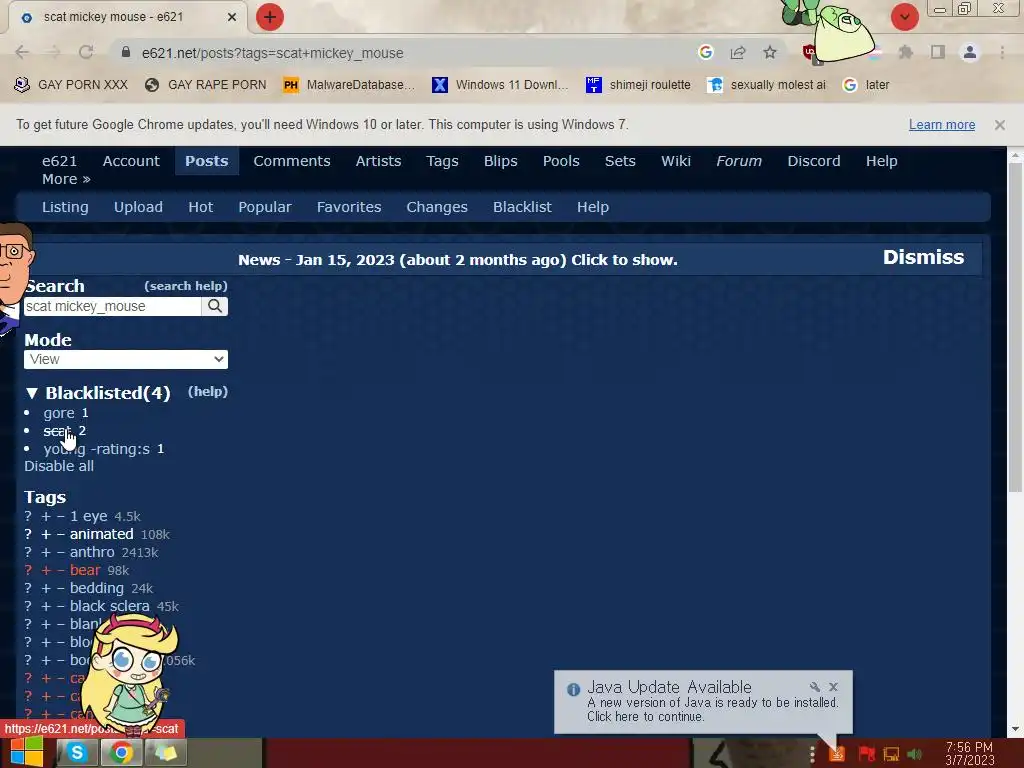Open the Pools page

click(561, 161)
